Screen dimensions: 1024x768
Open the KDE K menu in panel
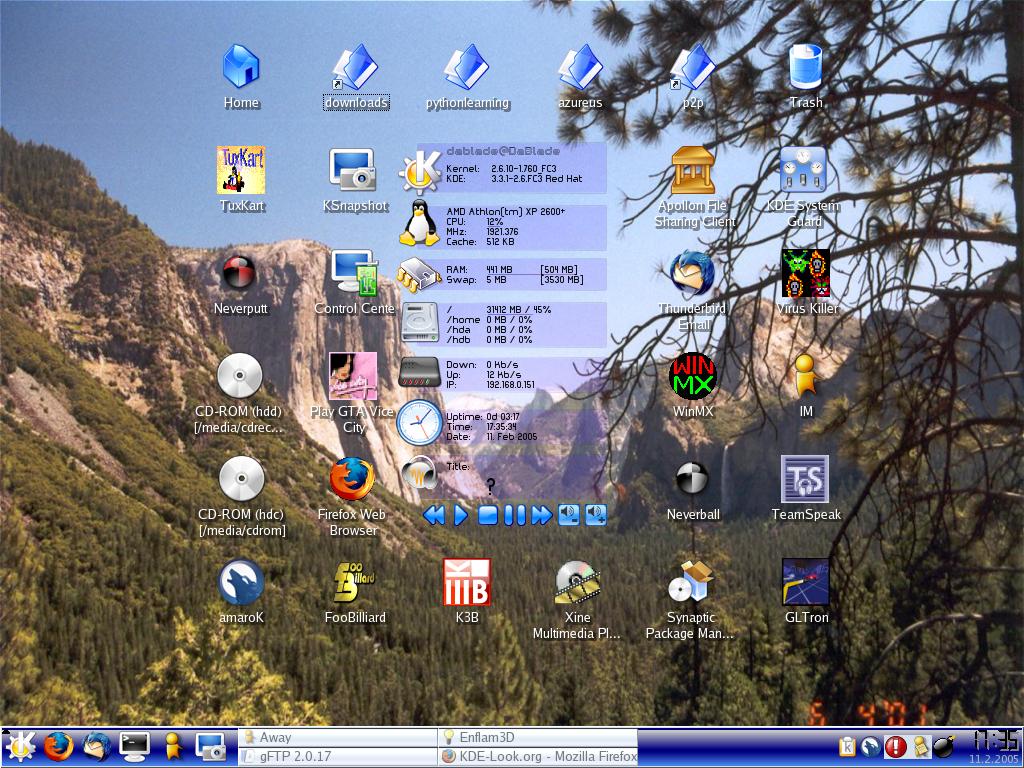[x=20, y=746]
